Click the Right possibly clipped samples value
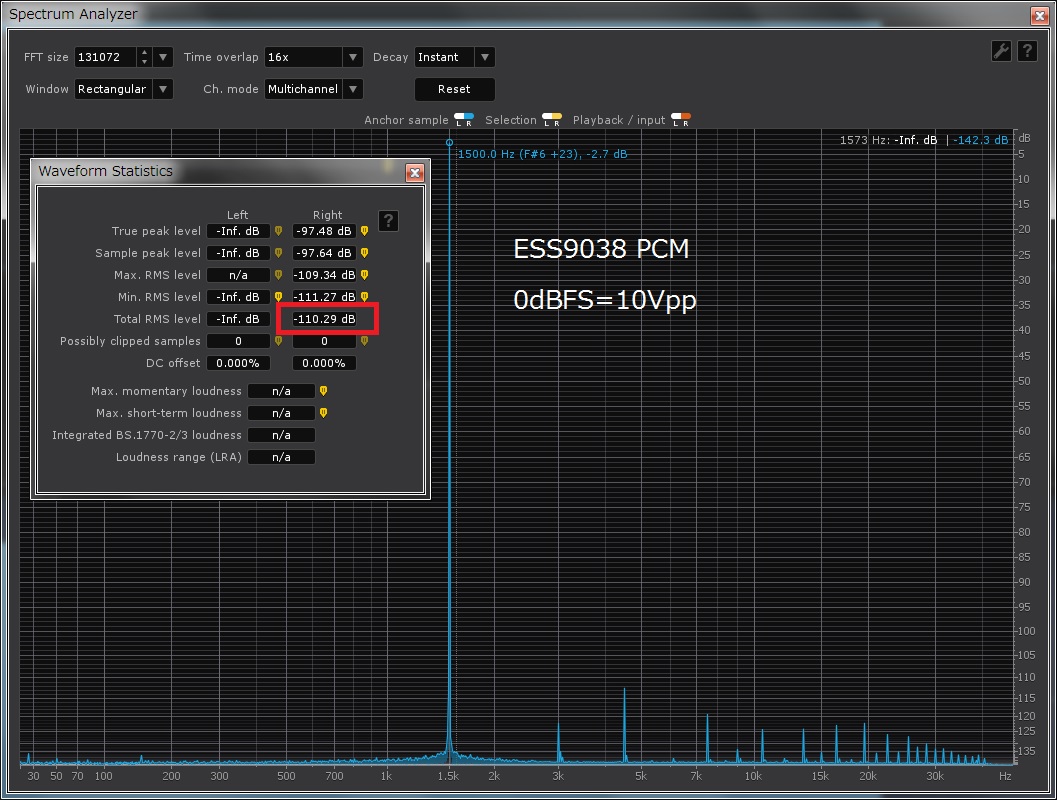This screenshot has width=1057, height=800. click(x=324, y=341)
